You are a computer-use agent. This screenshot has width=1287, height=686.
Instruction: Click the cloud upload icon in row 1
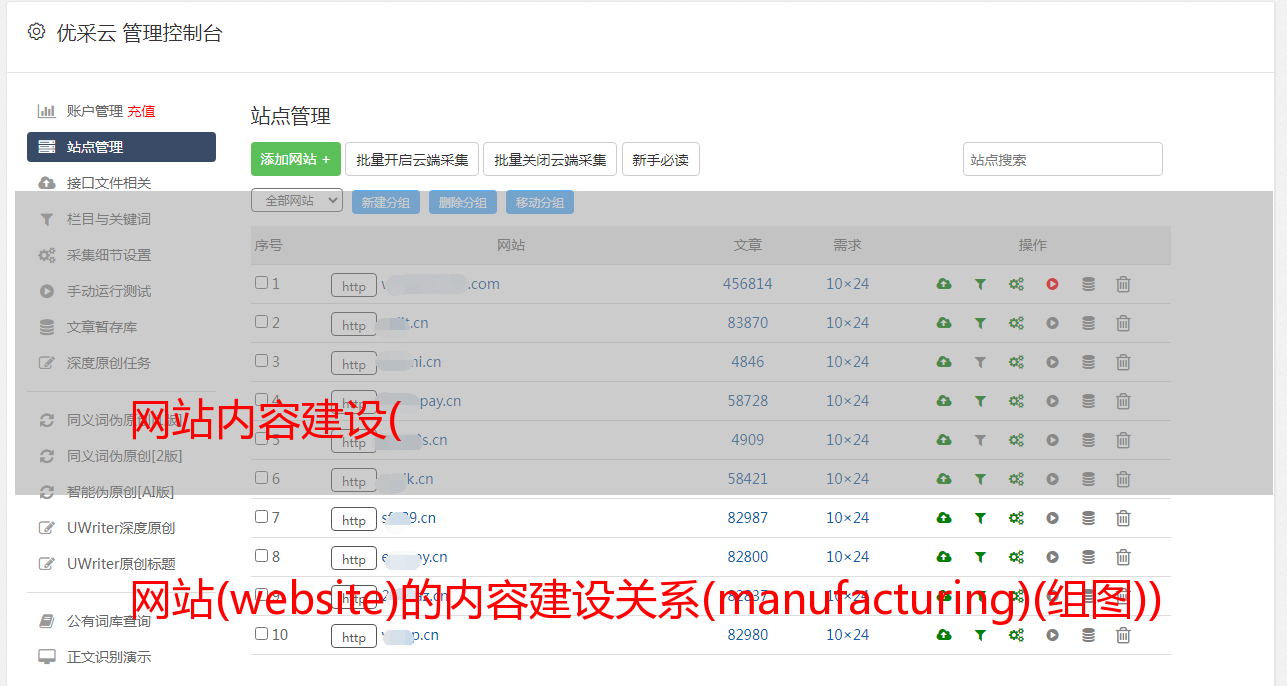tap(944, 284)
